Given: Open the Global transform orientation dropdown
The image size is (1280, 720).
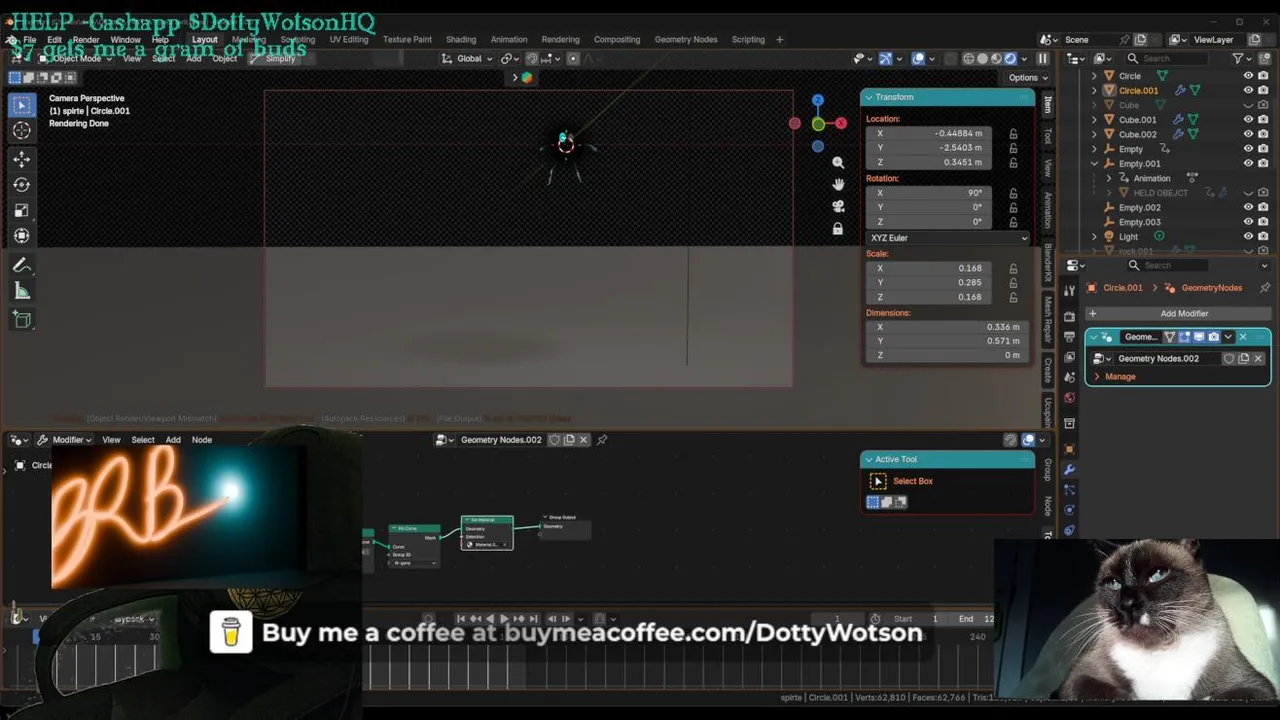Looking at the screenshot, I should 468,59.
